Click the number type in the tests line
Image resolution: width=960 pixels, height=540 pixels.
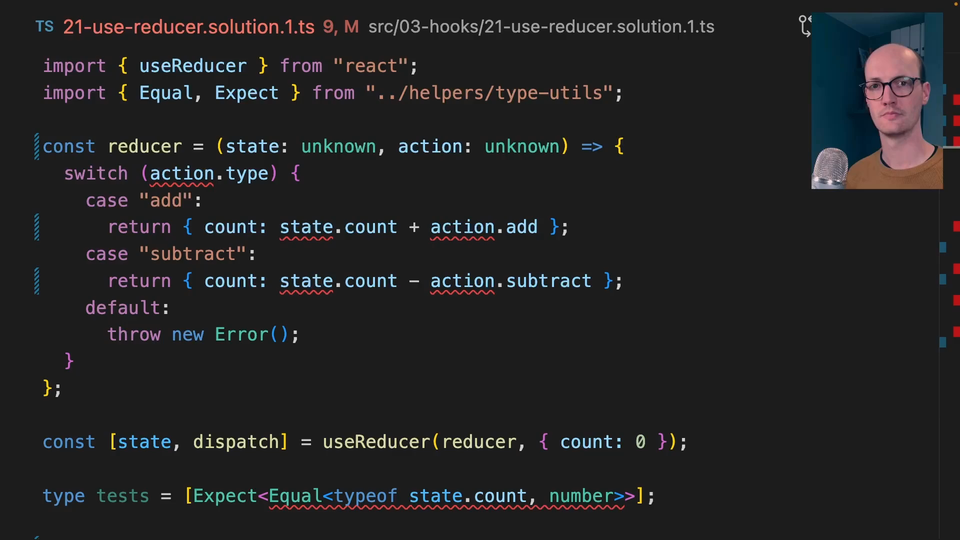click(581, 496)
